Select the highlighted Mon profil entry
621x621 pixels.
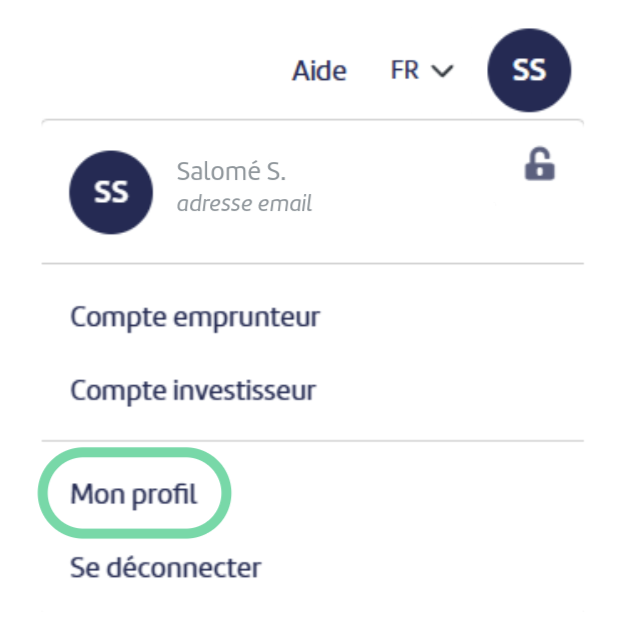[x=133, y=494]
